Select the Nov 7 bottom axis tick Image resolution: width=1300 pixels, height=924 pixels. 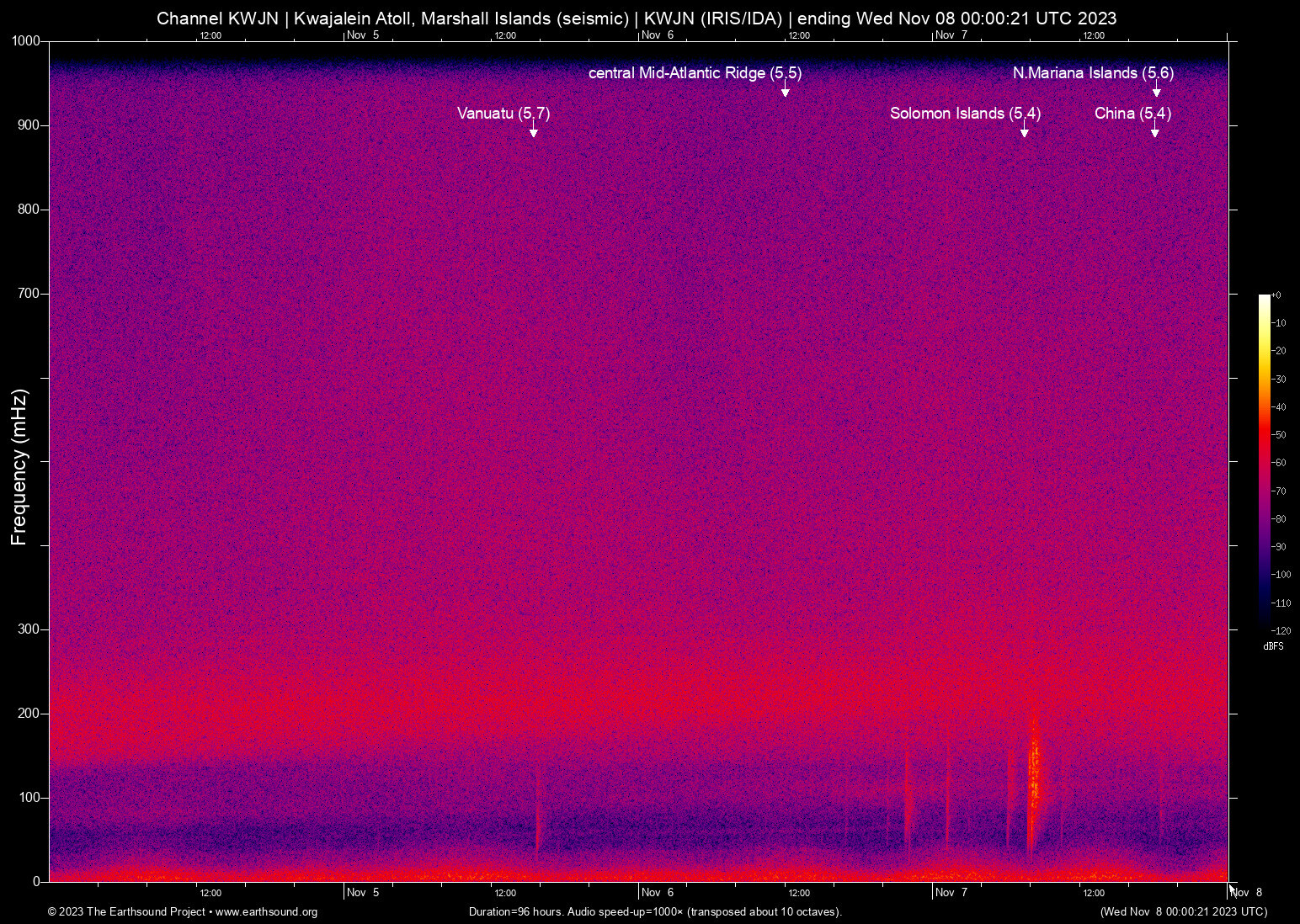952,893
